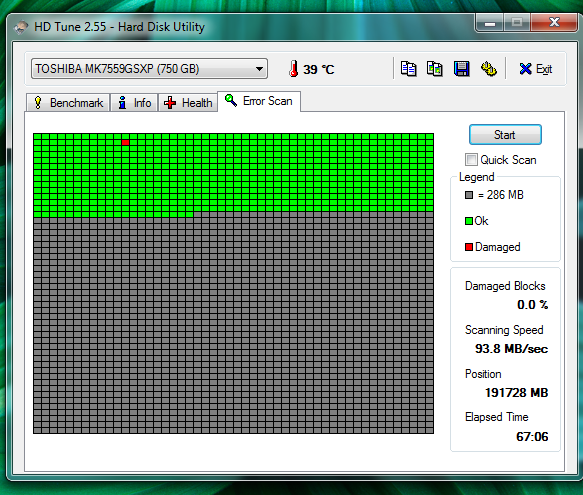Click the copy screenshot to clipboard icon
This screenshot has height=495, width=583.
(435, 69)
